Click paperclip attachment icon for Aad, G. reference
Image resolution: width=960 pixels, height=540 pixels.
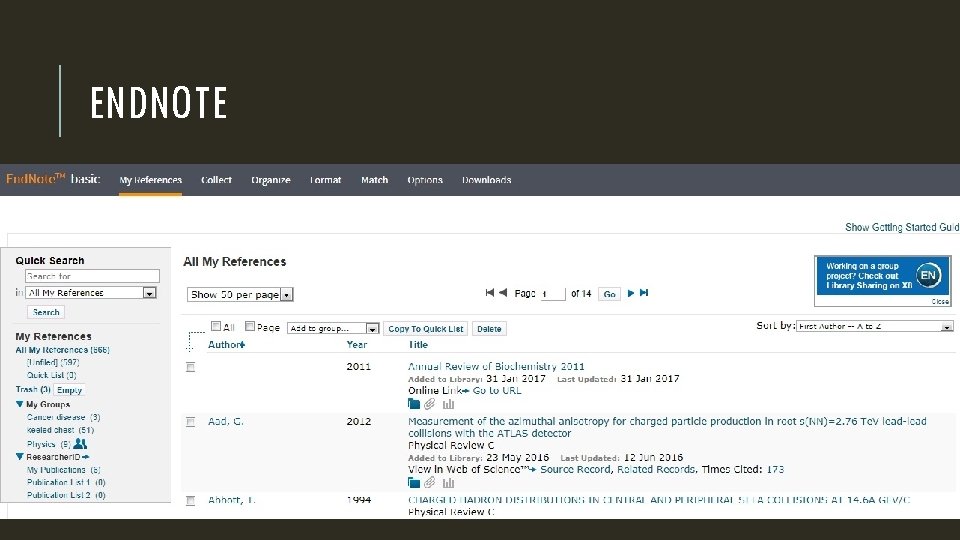point(430,483)
